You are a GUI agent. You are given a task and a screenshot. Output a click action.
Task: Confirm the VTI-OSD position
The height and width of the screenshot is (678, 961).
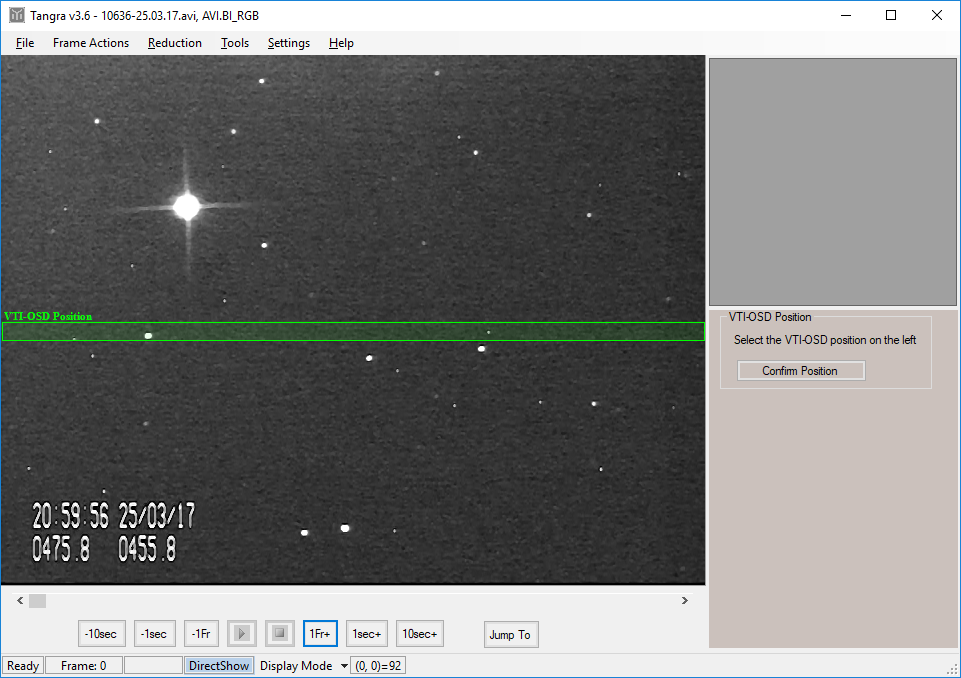(800, 371)
